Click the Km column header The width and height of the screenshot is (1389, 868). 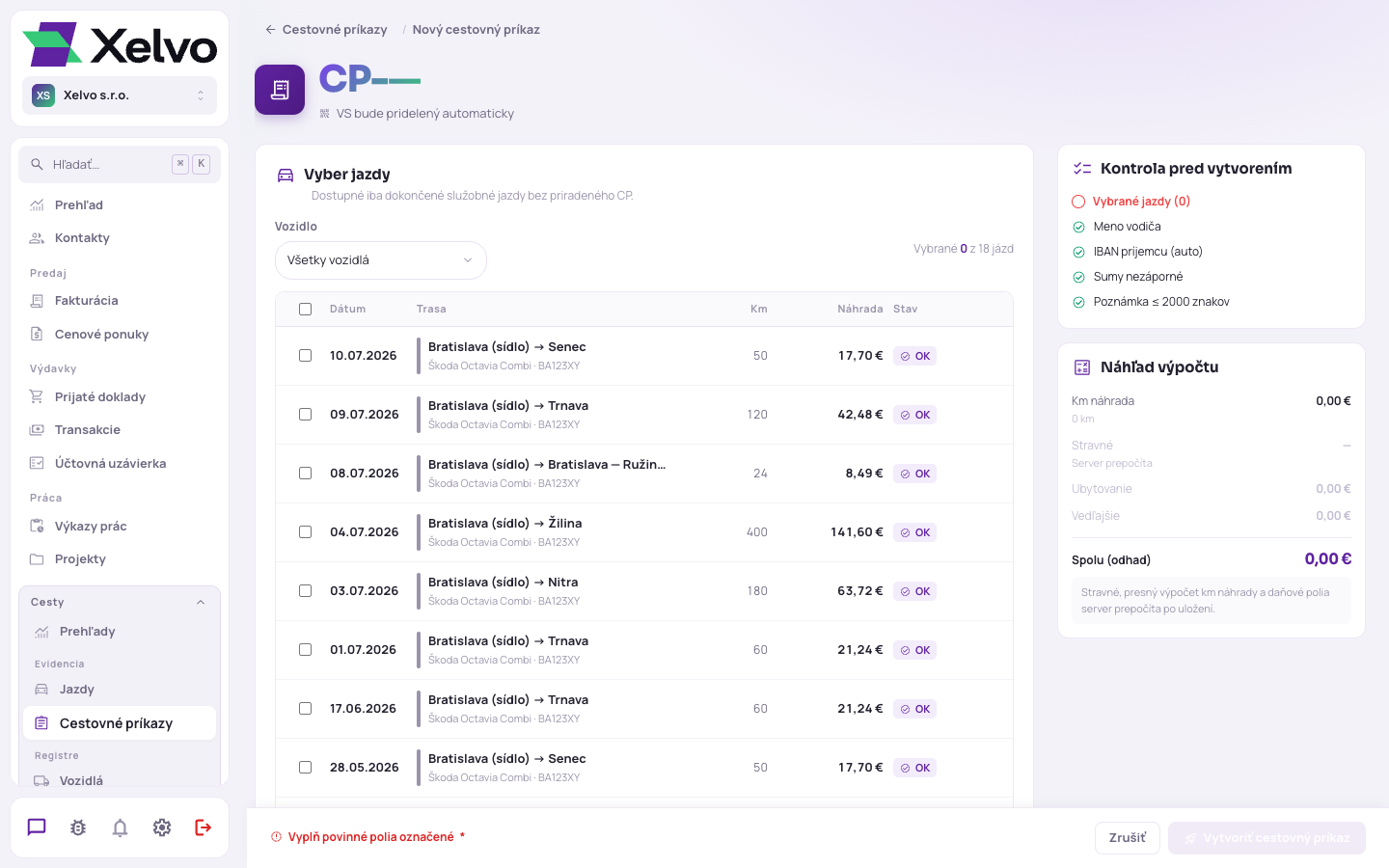point(759,310)
